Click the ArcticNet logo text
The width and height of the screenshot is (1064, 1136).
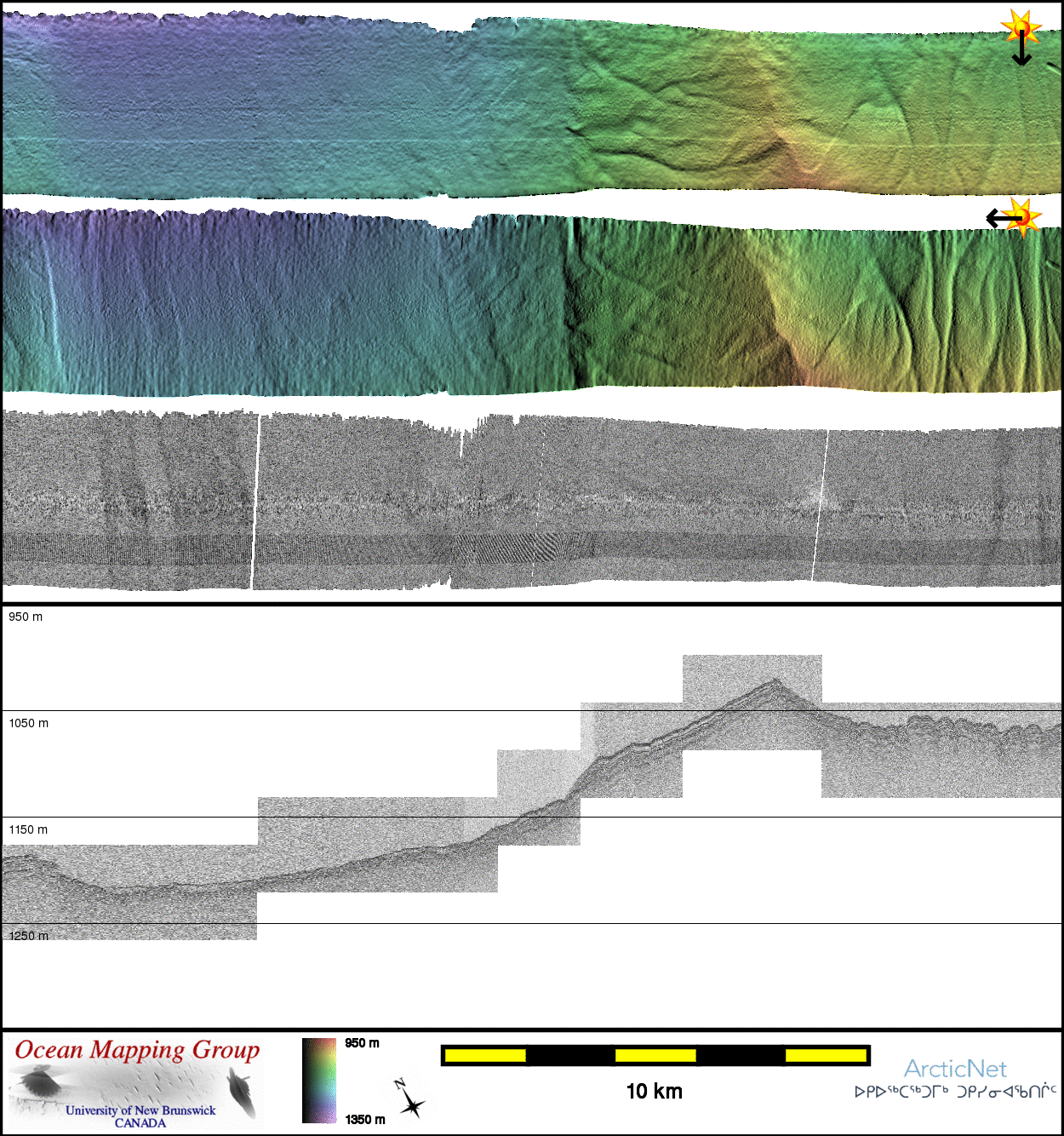[x=955, y=1069]
